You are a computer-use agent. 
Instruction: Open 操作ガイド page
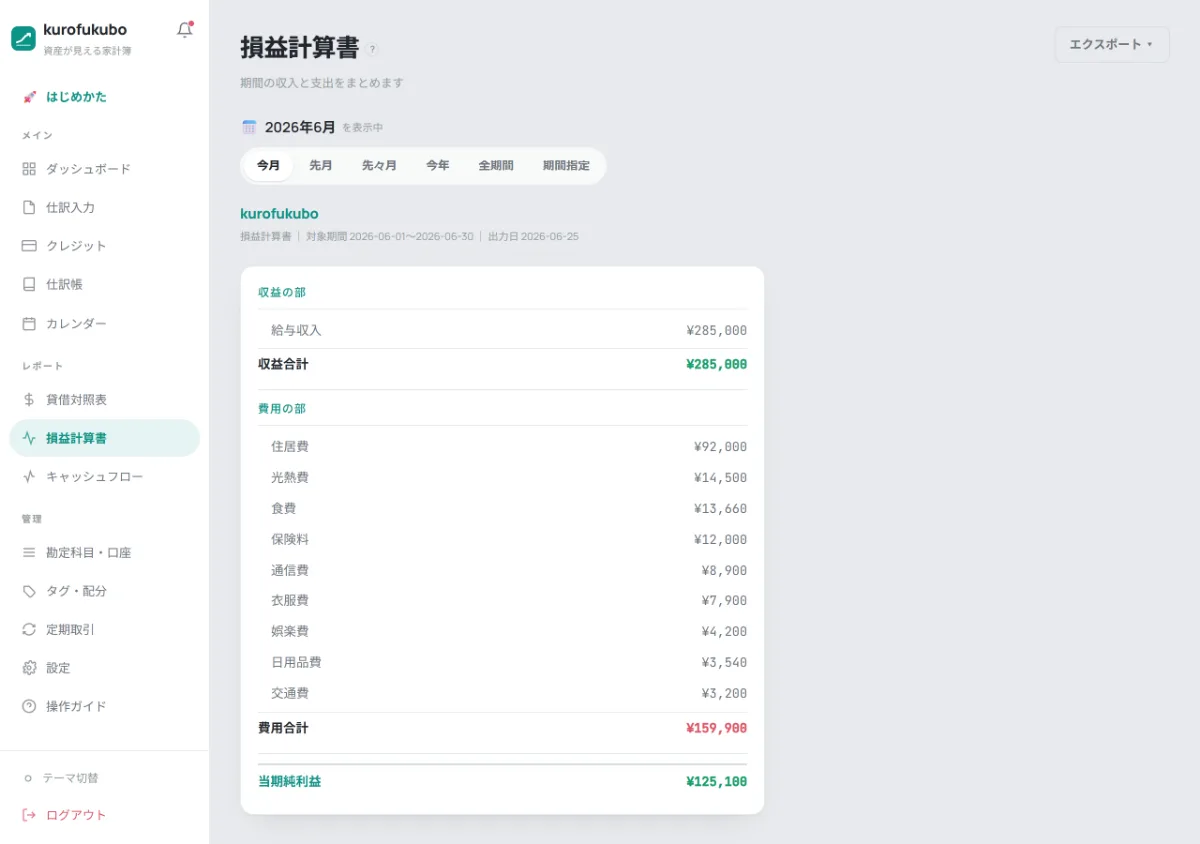click(105, 706)
